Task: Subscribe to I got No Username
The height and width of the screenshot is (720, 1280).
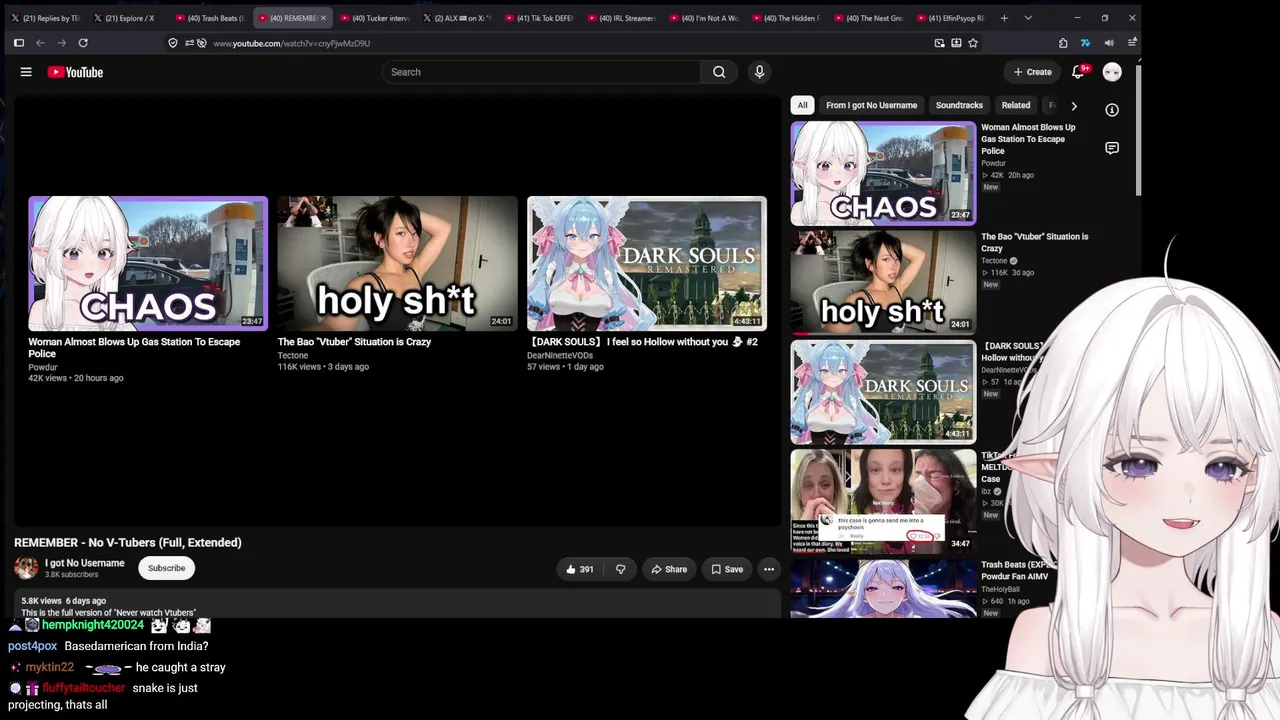Action: 166,568
